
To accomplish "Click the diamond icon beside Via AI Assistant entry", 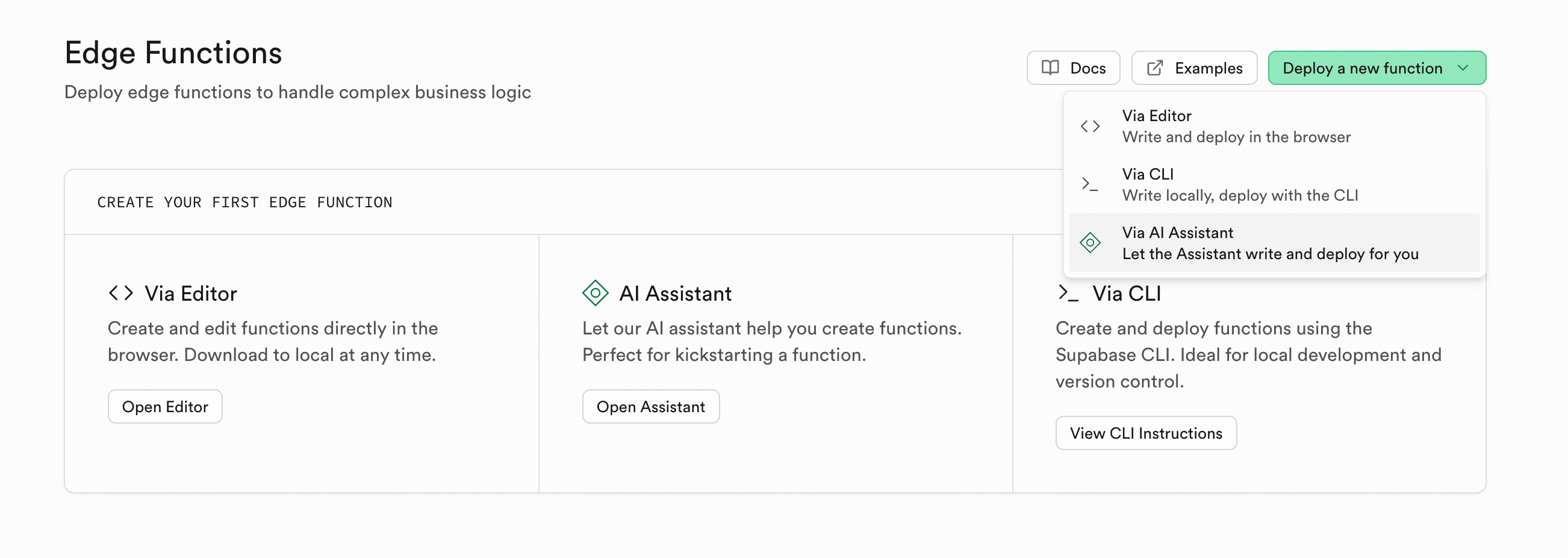I will click(1090, 242).
